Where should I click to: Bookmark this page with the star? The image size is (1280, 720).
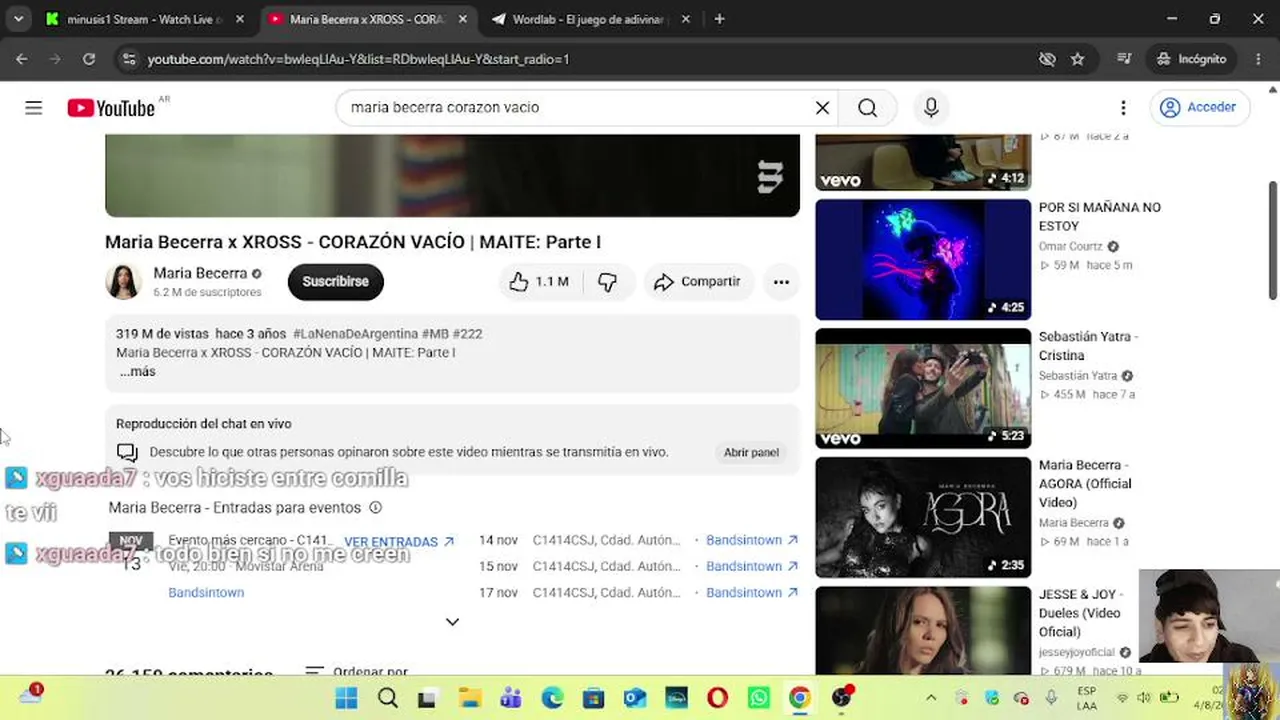[x=1077, y=59]
